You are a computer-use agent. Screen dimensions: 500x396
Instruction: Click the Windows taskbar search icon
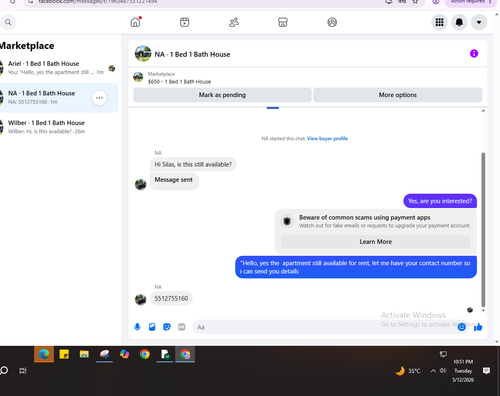click(4, 370)
